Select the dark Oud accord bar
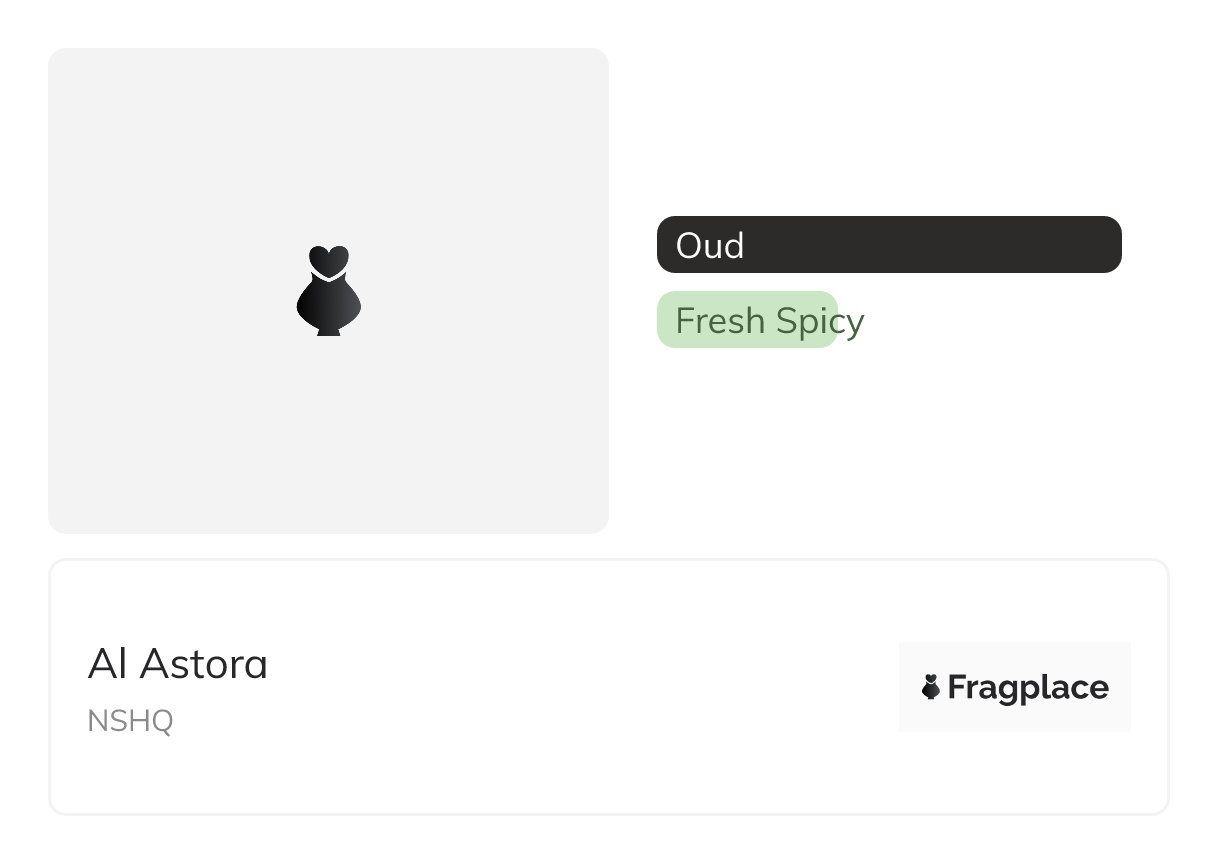 (x=889, y=244)
